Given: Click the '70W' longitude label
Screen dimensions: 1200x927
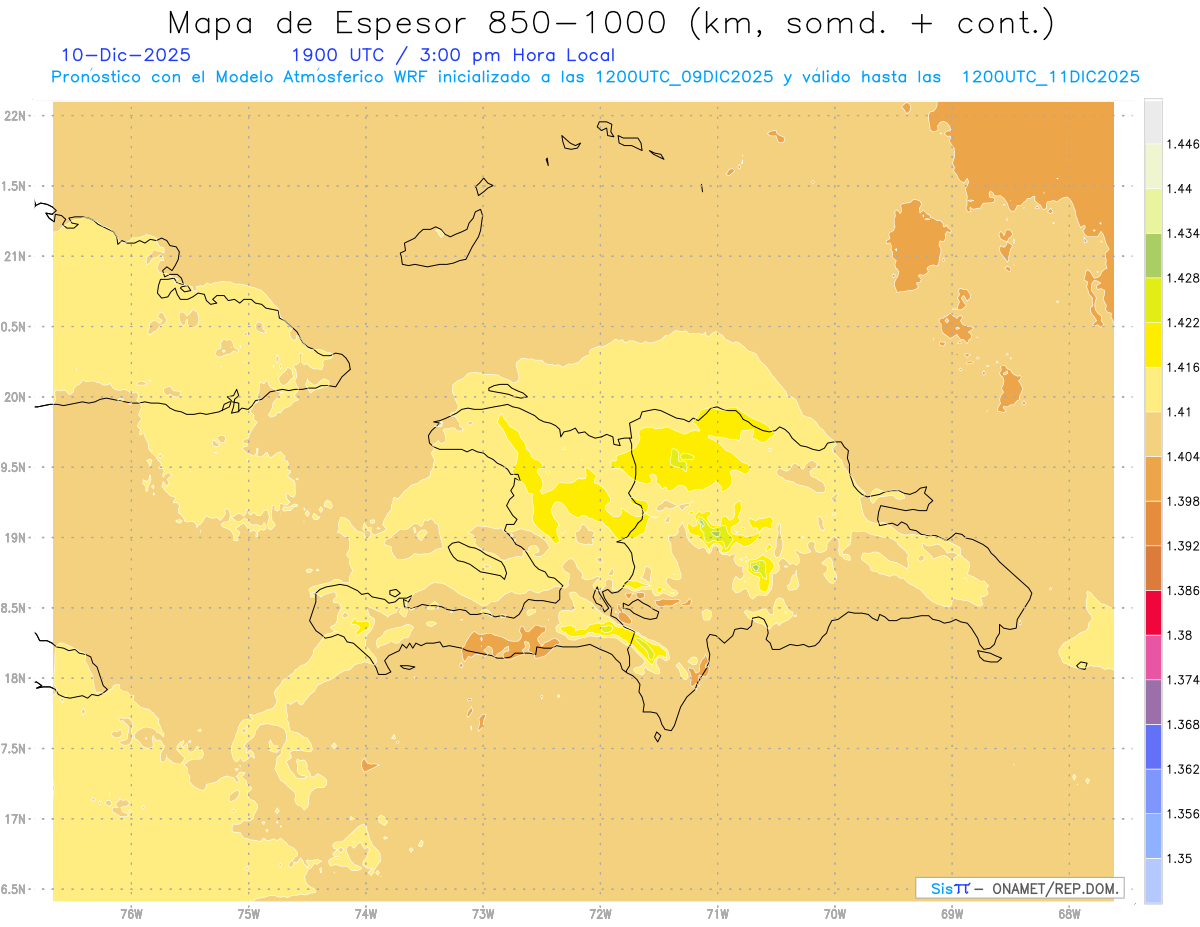Looking at the screenshot, I should (x=835, y=914).
